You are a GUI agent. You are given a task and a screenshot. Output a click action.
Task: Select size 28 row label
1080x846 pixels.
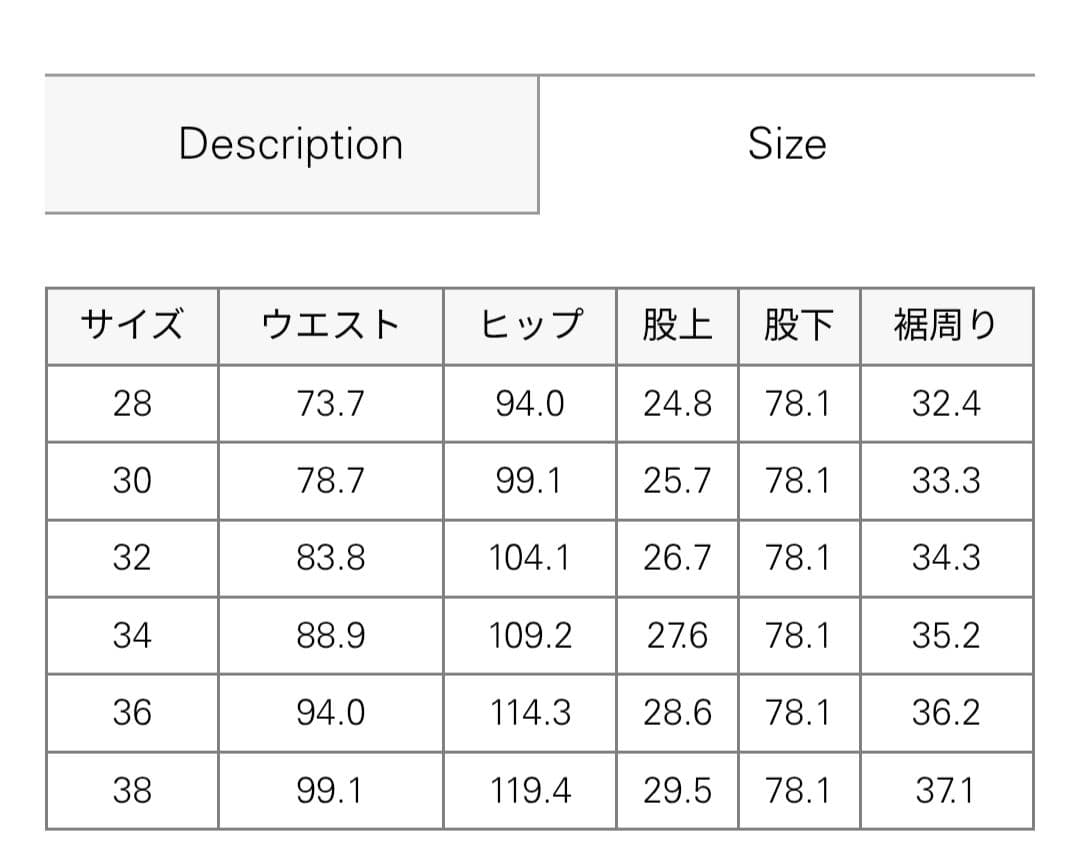coord(131,402)
